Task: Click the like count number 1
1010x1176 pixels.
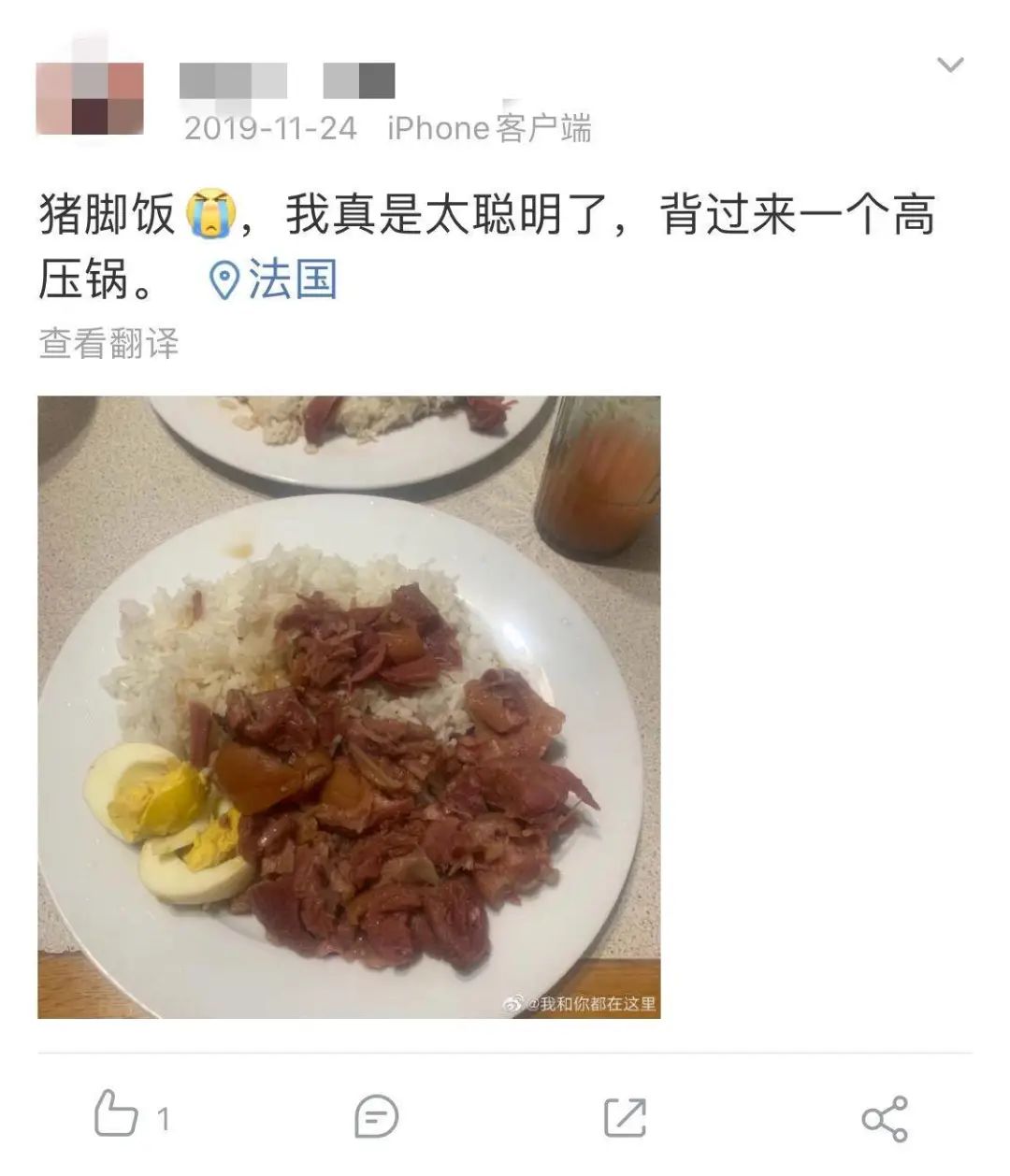Action: (x=163, y=1118)
